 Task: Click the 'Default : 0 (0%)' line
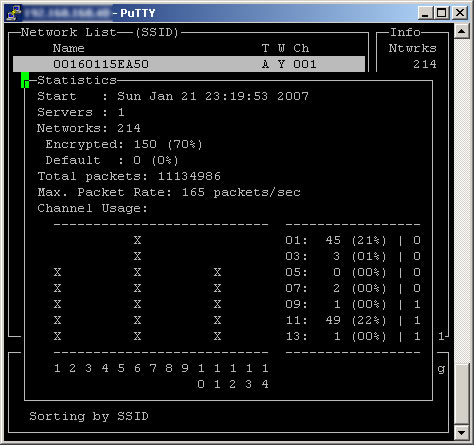coord(112,160)
